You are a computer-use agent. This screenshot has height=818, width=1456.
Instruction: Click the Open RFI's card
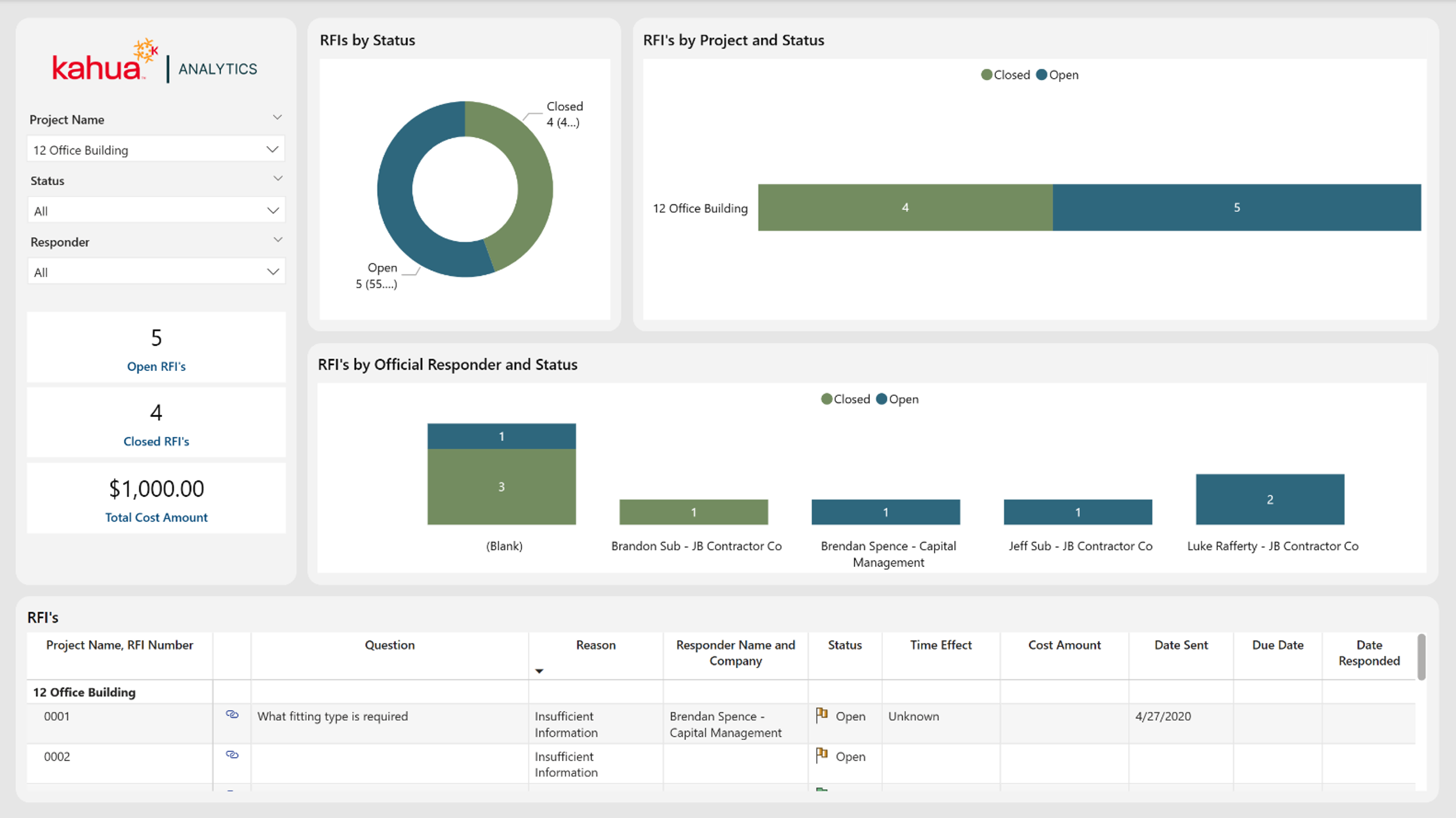pyautogui.click(x=156, y=348)
